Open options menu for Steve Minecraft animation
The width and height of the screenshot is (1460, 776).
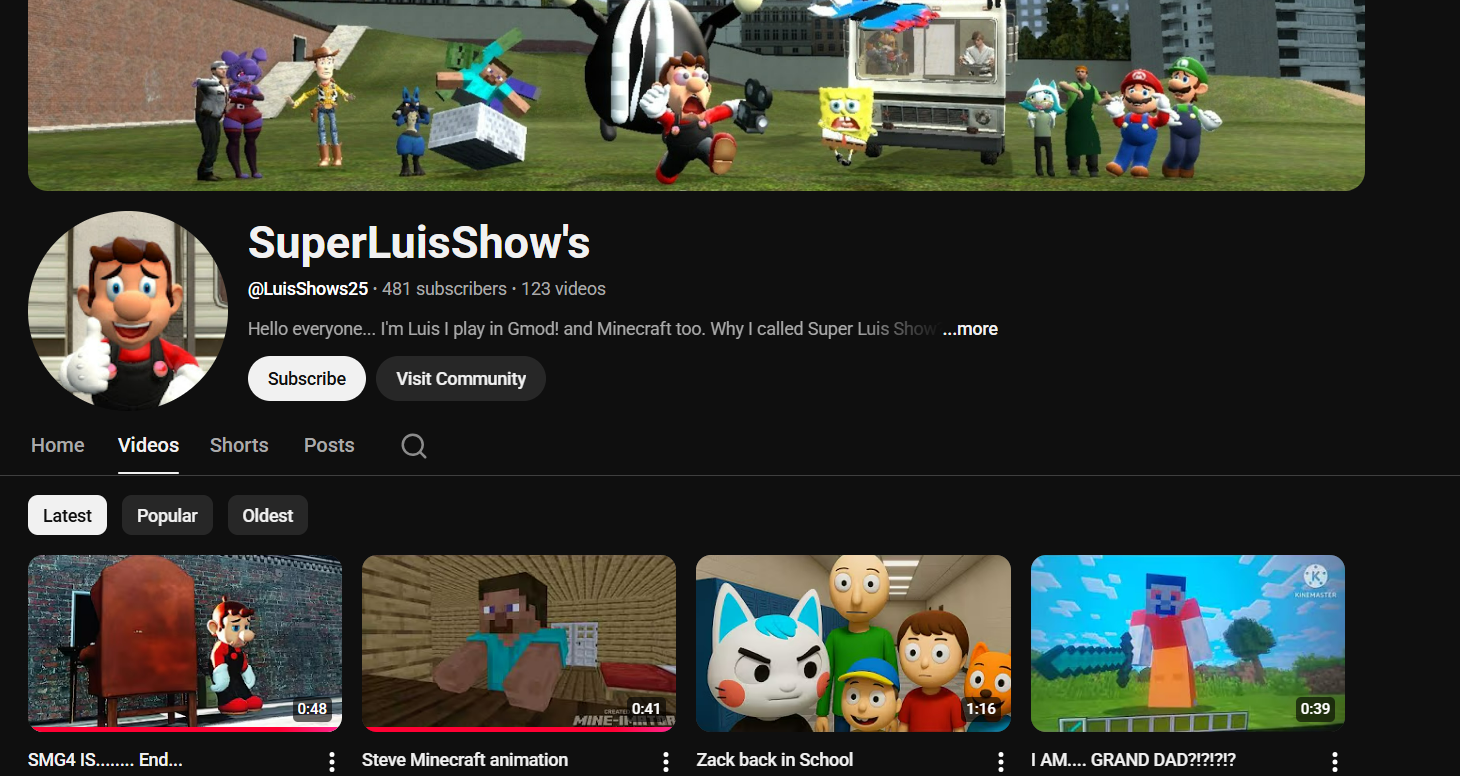(x=666, y=762)
